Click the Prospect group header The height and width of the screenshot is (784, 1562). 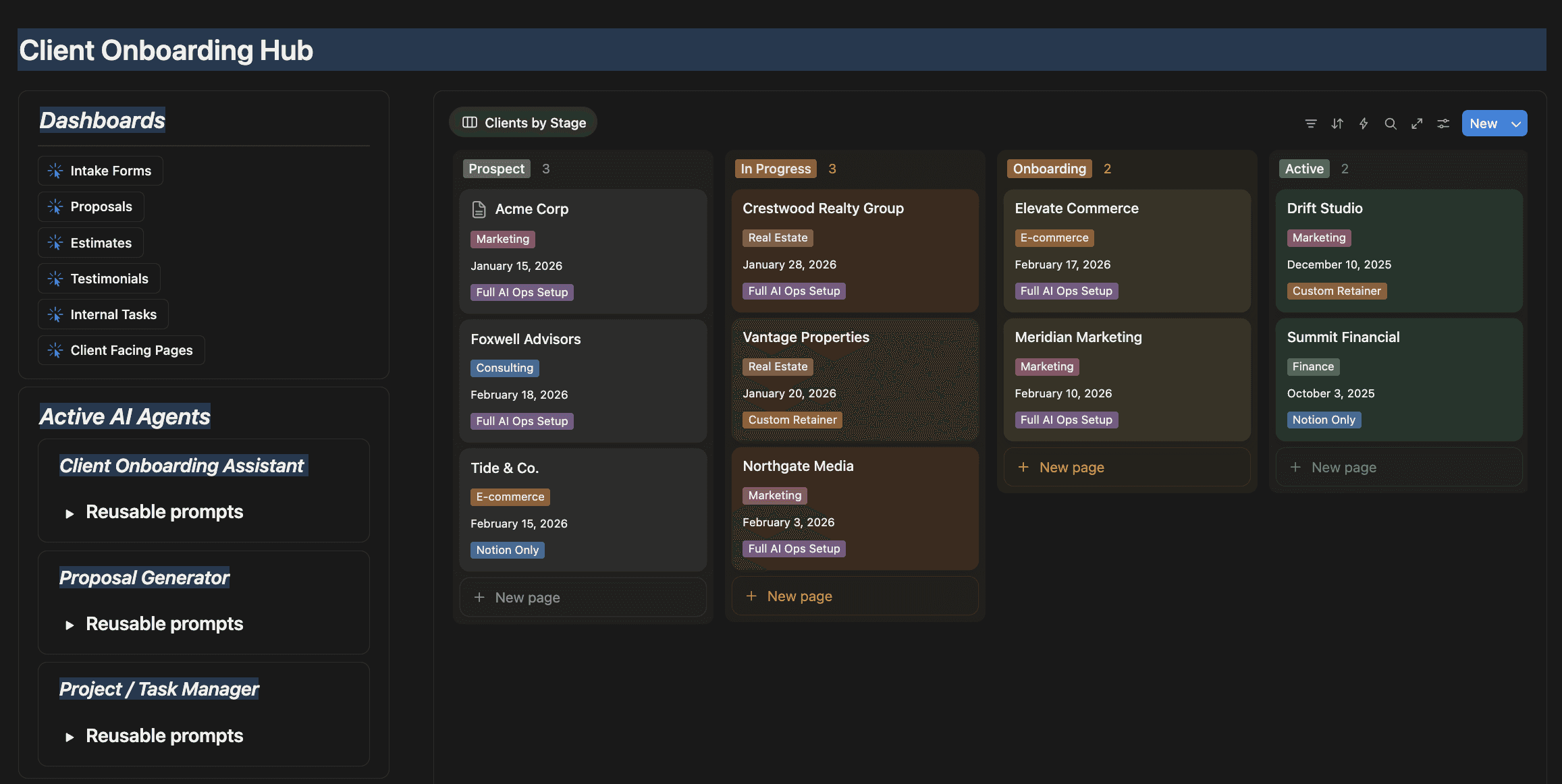(496, 169)
